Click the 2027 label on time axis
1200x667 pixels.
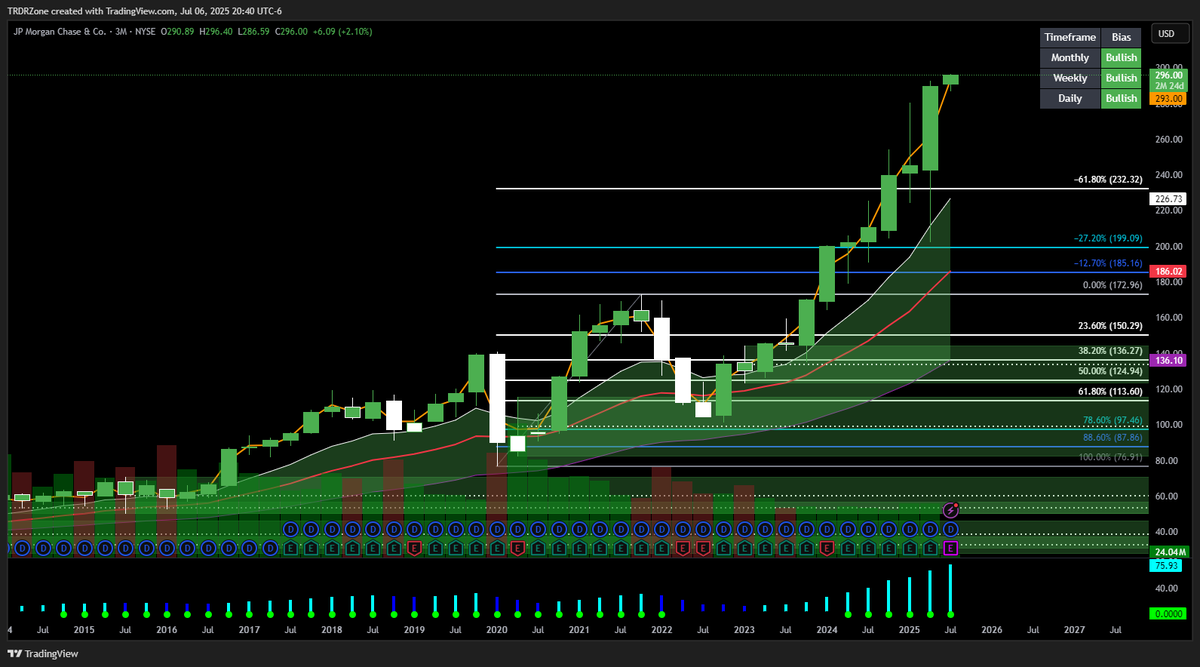[1074, 631]
